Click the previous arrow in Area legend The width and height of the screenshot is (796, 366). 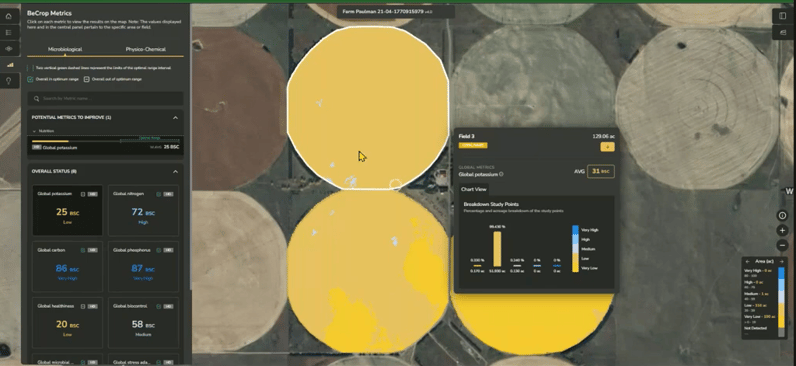[747, 261]
